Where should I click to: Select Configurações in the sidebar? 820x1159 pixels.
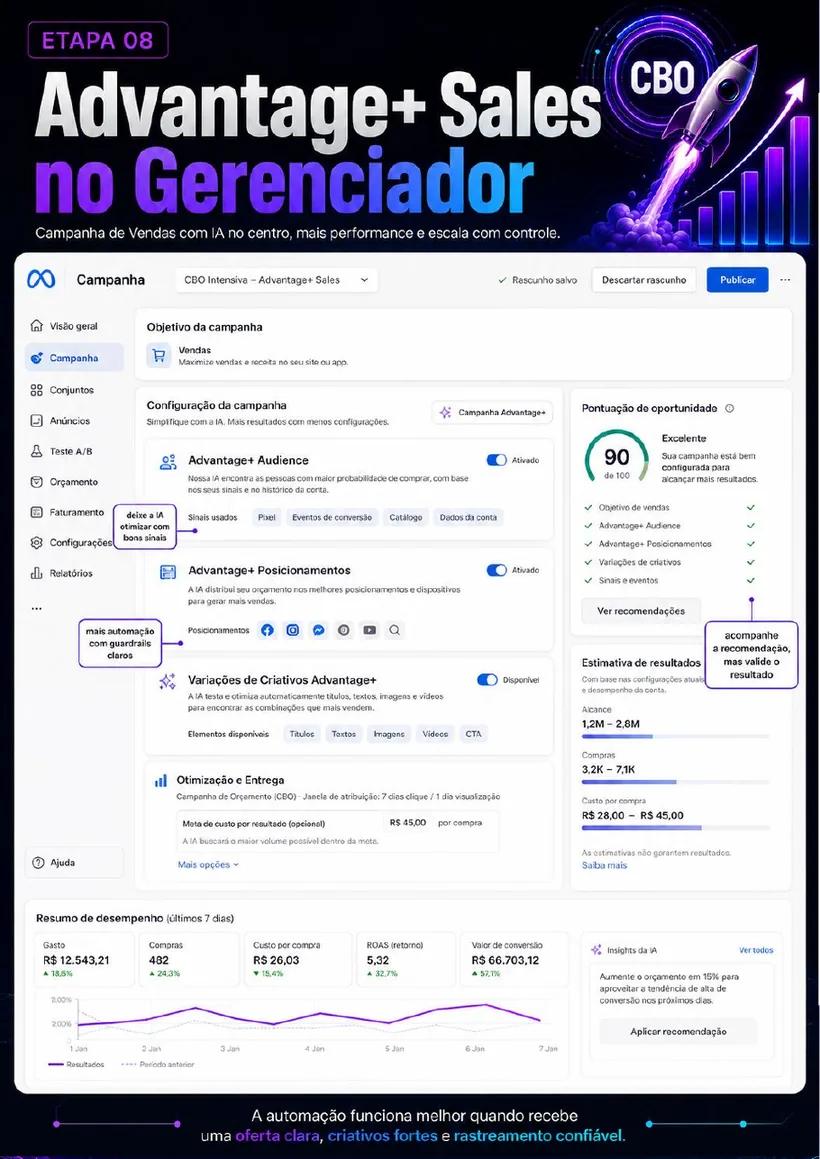72,543
